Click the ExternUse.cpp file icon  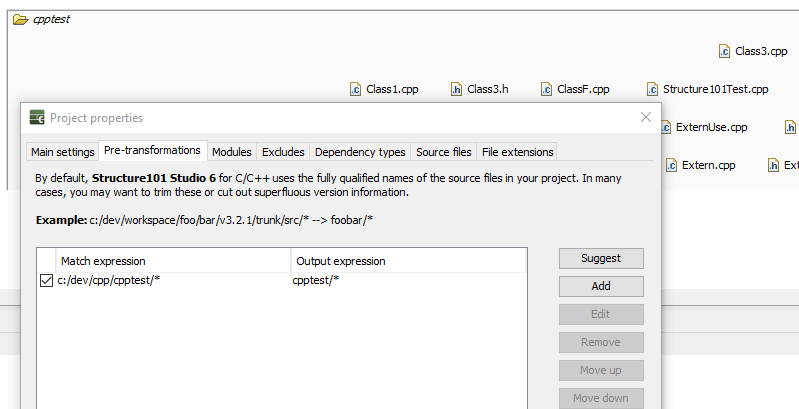tap(665, 127)
